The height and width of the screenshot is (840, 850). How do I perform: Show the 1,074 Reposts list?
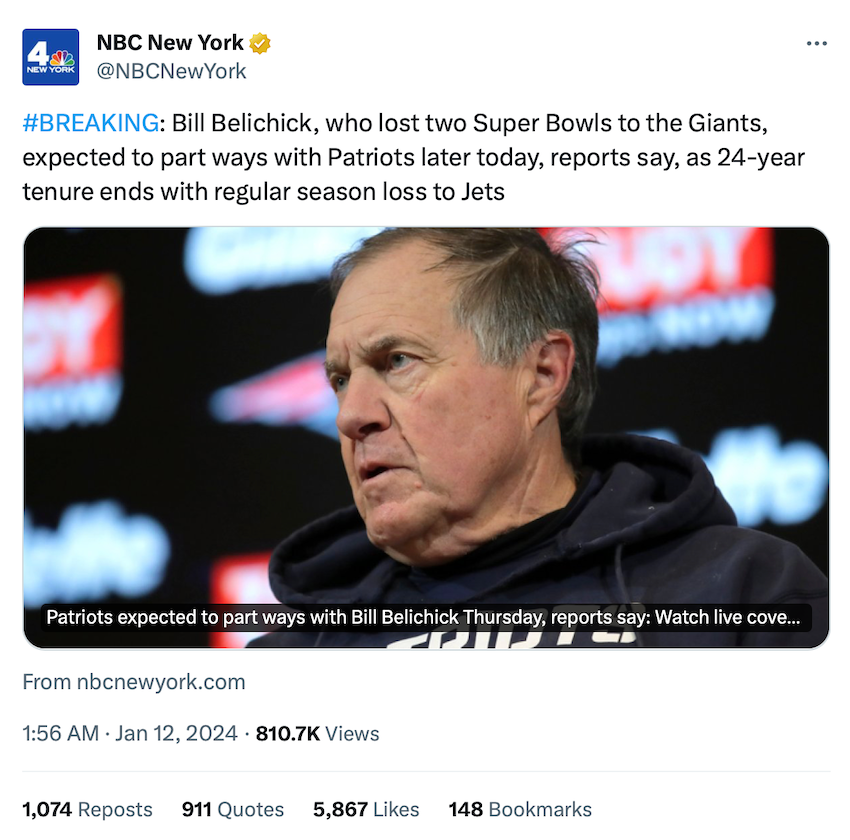pos(88,810)
